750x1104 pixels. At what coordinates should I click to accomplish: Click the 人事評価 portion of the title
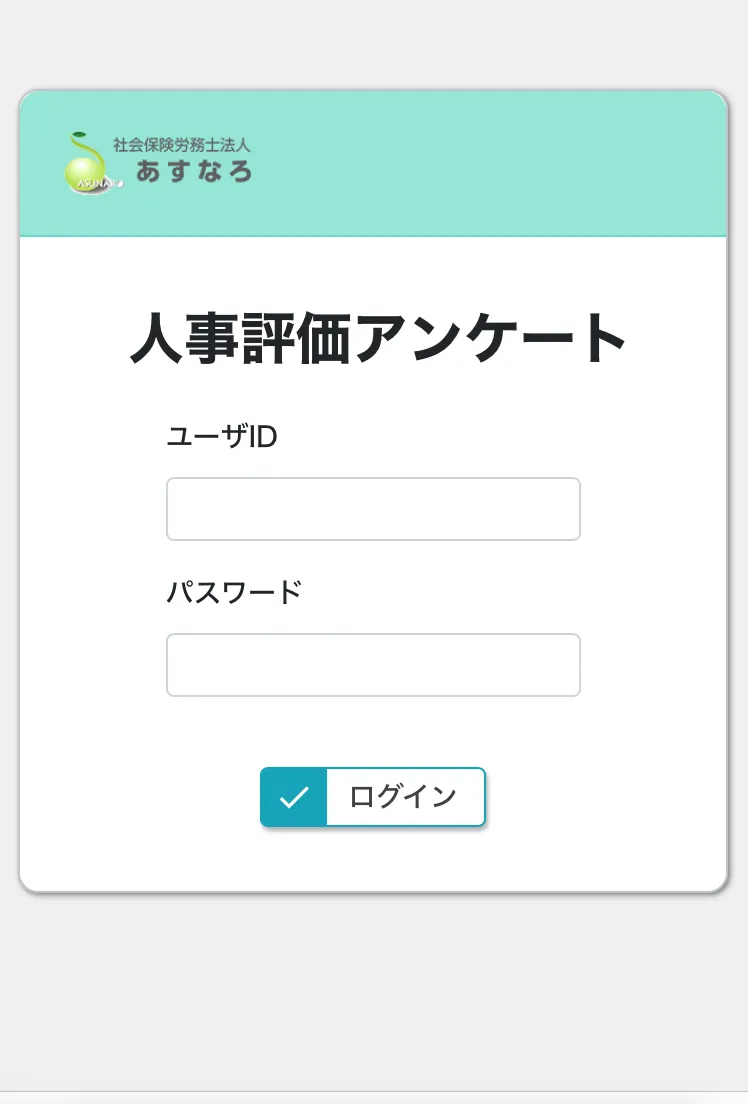241,340
